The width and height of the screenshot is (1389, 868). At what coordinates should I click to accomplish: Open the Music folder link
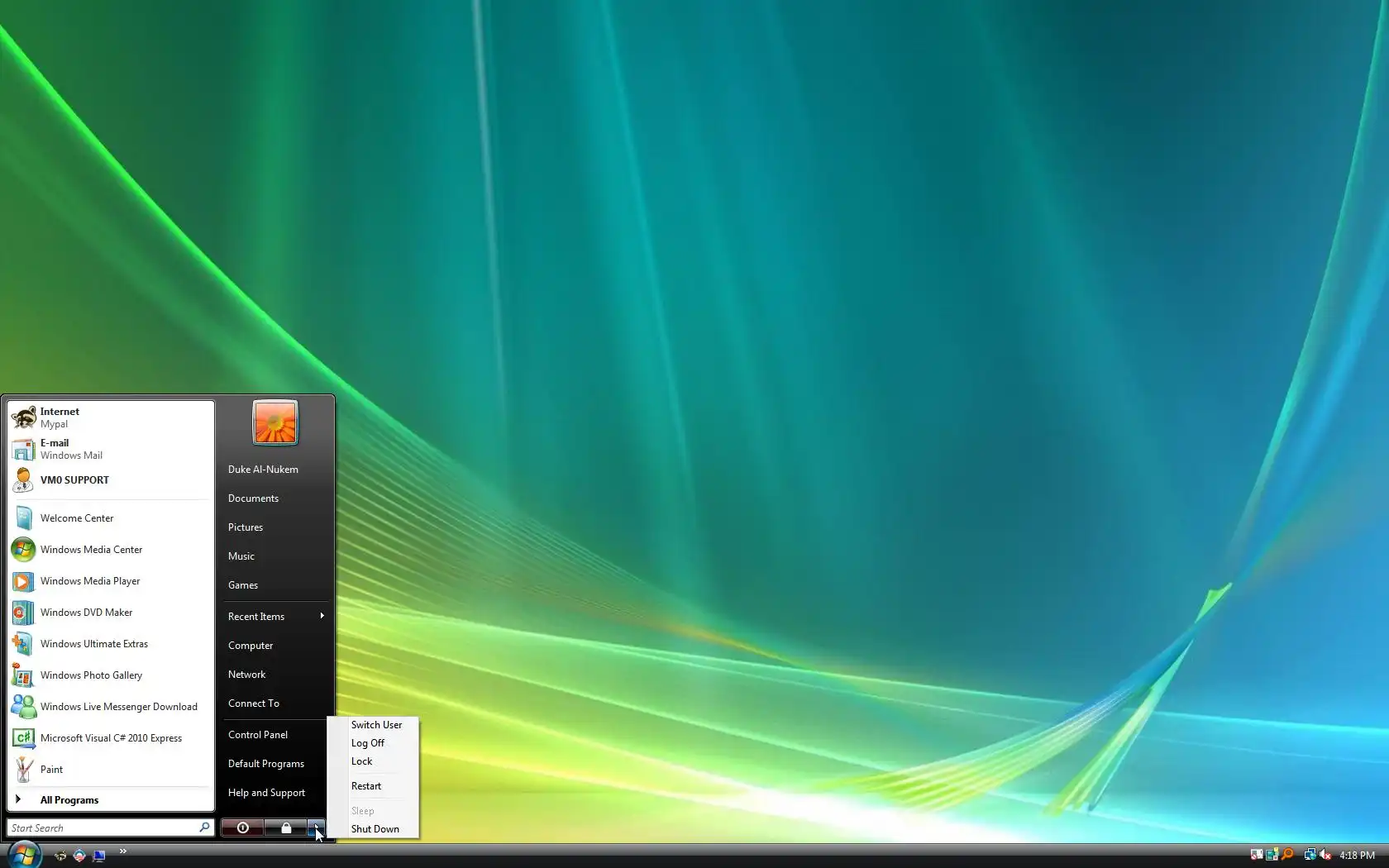coord(276,556)
